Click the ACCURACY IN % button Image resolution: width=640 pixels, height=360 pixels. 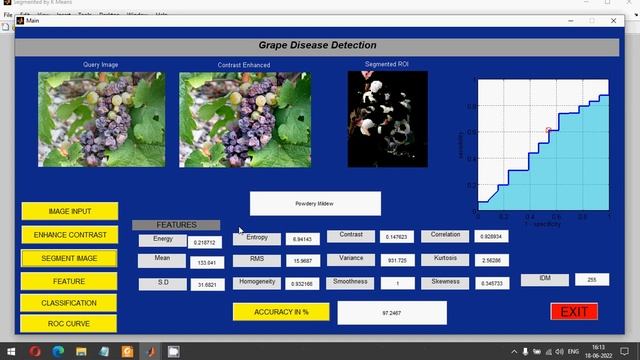(281, 312)
